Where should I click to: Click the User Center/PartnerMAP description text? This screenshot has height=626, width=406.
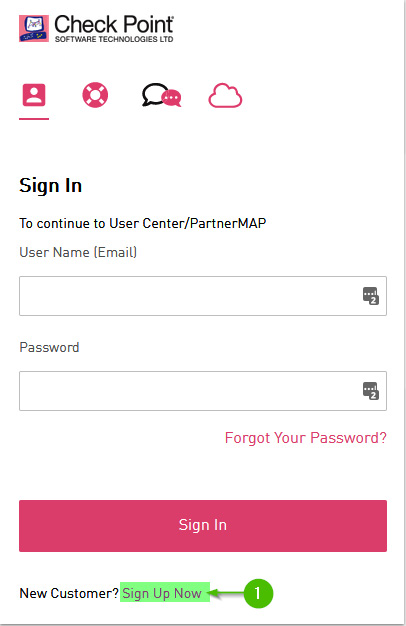[143, 223]
